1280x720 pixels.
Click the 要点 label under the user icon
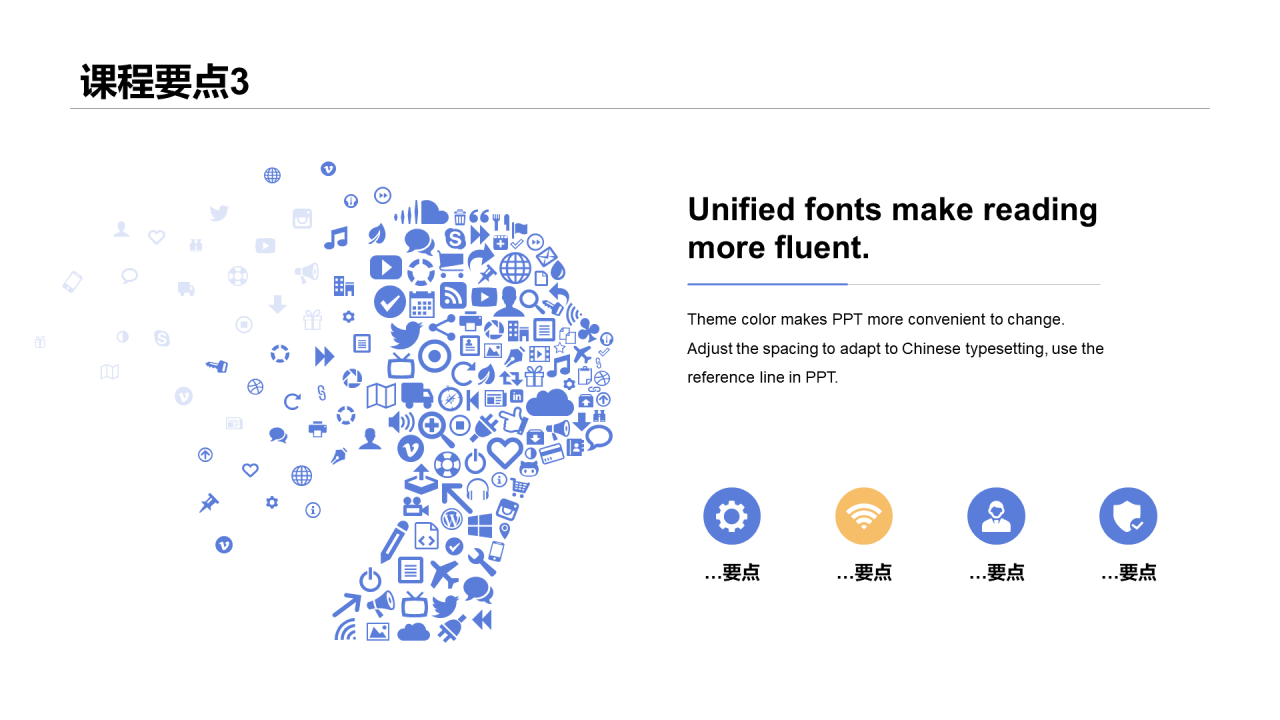point(996,572)
